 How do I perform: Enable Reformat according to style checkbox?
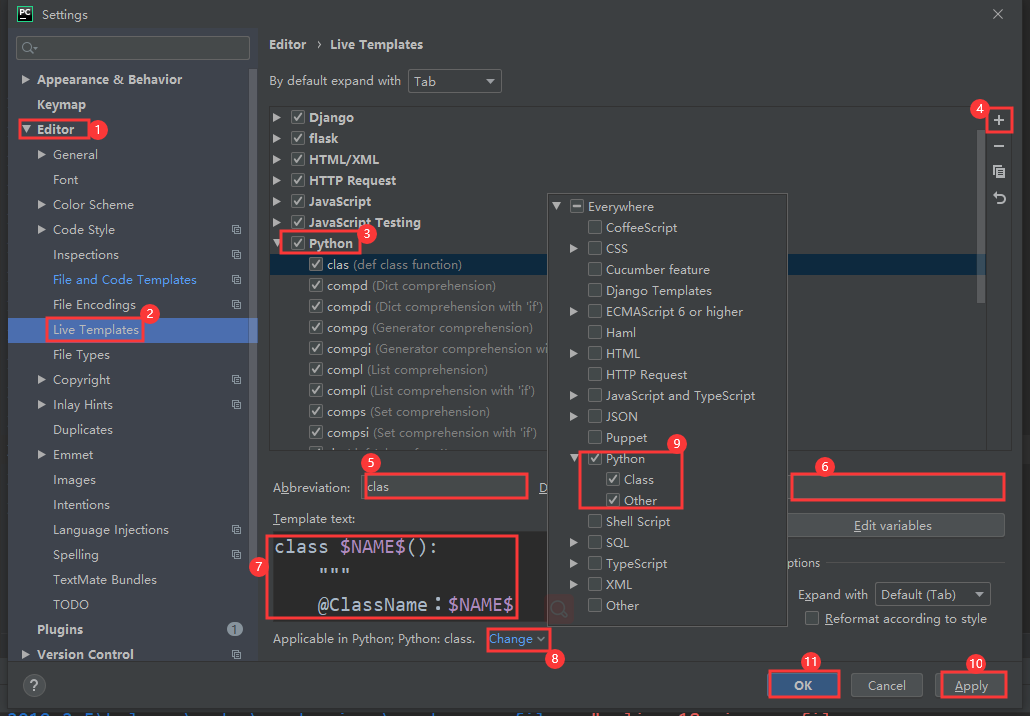[812, 618]
